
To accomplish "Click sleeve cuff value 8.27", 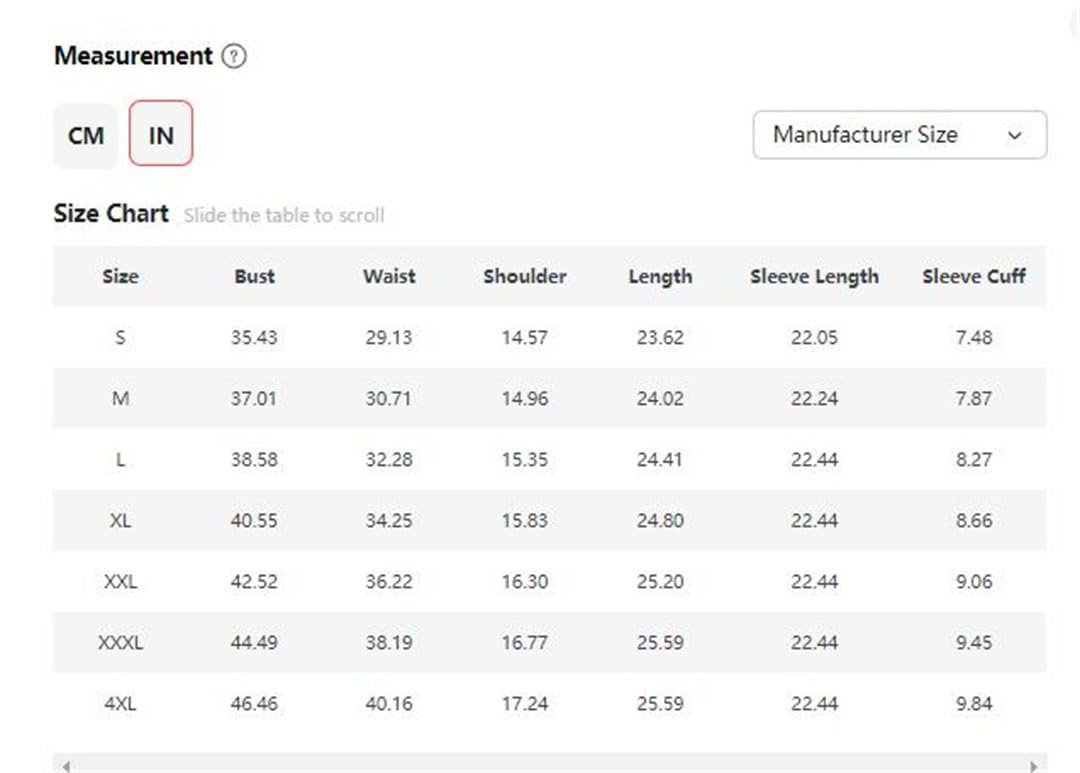I will 974,460.
